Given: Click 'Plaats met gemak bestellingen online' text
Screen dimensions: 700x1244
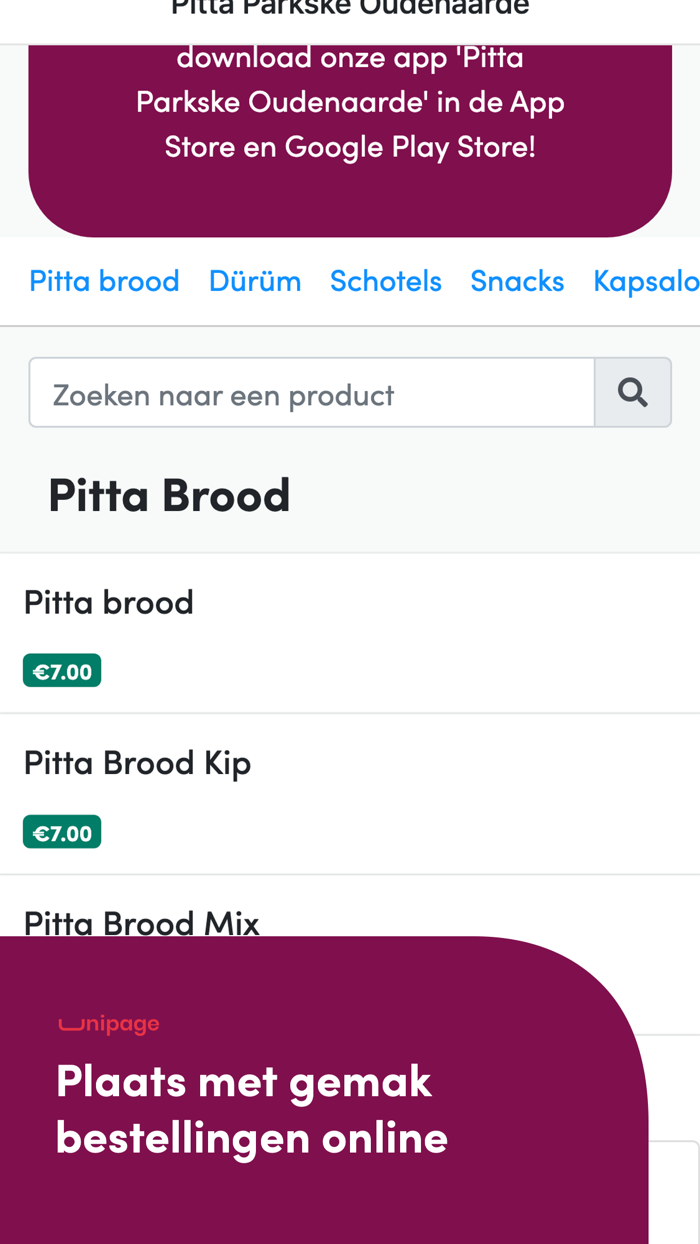Looking at the screenshot, I should tap(252, 1107).
